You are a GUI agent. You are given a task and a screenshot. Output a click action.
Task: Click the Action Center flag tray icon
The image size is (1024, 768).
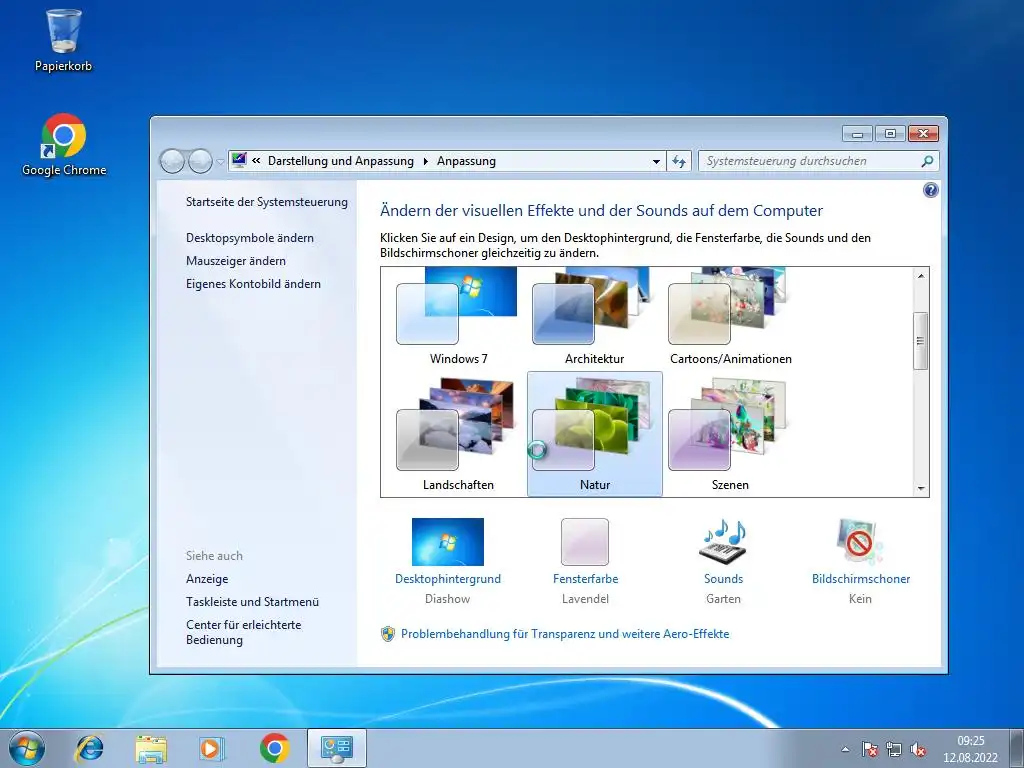coord(869,749)
